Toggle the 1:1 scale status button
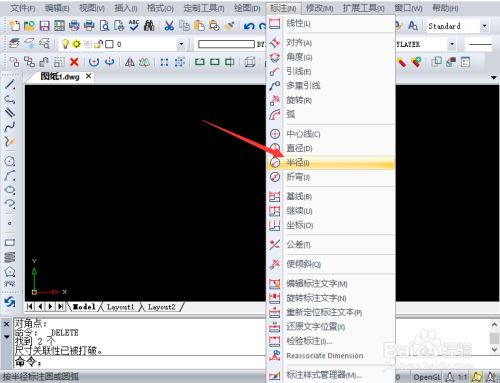 point(462,377)
